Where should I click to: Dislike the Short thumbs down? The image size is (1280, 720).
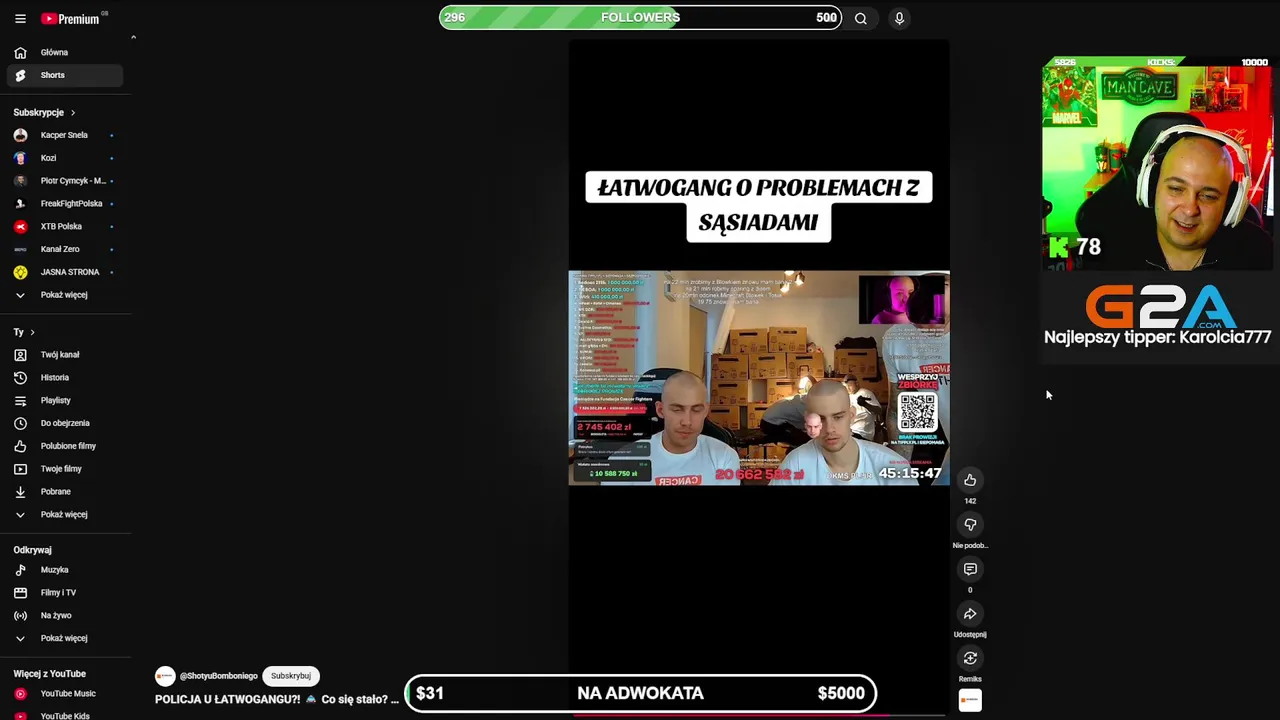tap(970, 525)
